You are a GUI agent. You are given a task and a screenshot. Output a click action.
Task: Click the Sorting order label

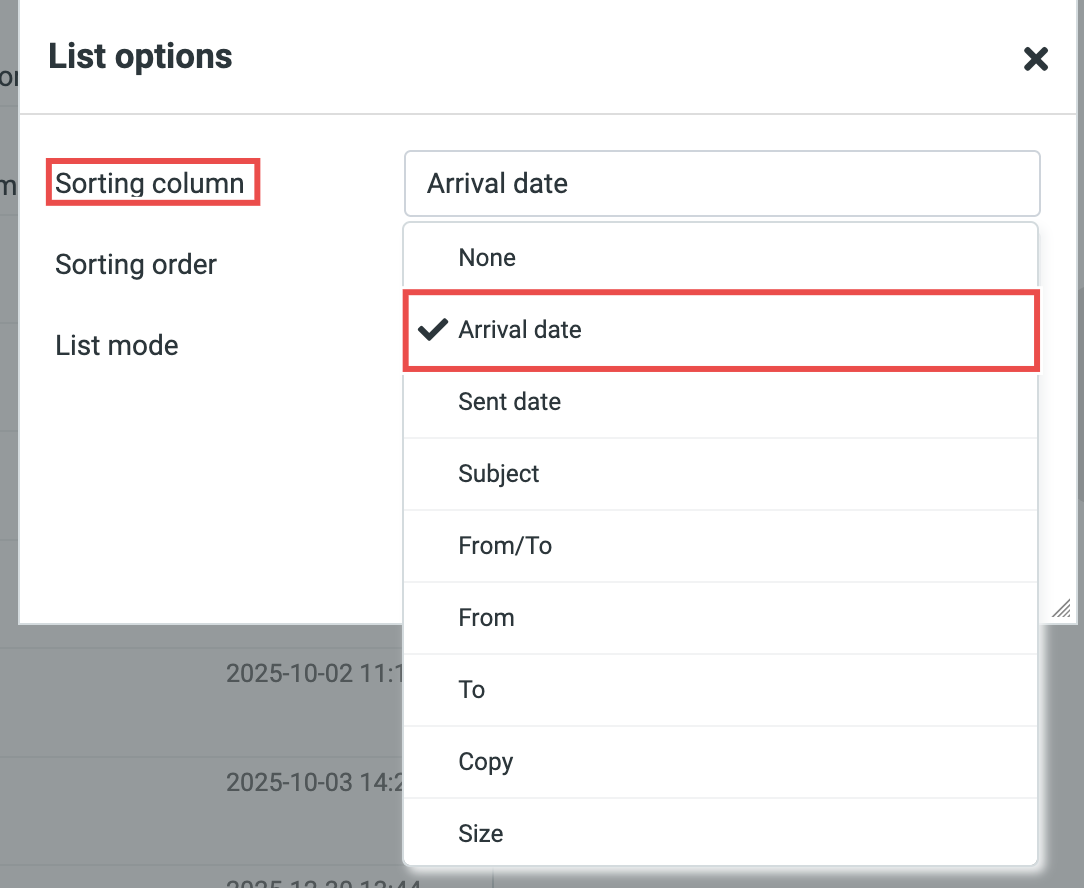tap(136, 265)
